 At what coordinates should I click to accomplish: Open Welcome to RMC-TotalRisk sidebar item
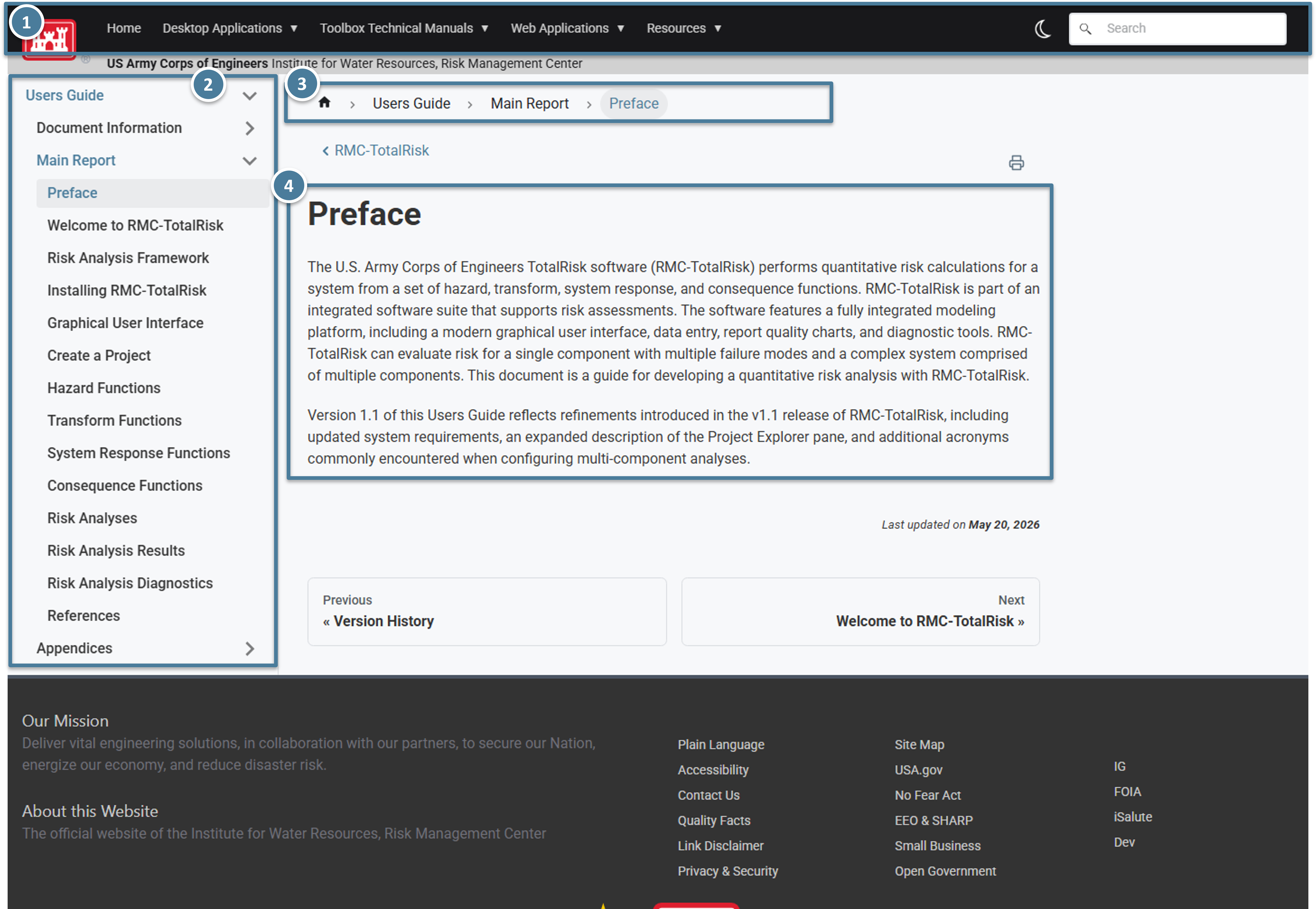[135, 225]
